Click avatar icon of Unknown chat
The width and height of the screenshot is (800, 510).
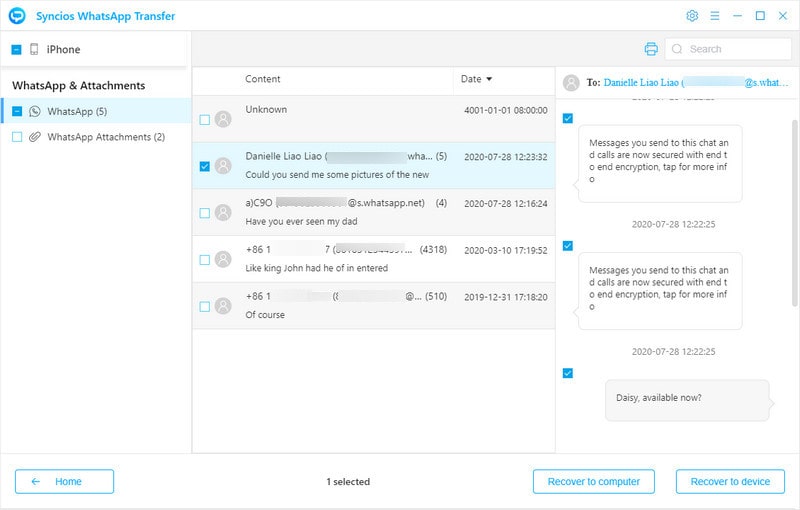click(223, 119)
